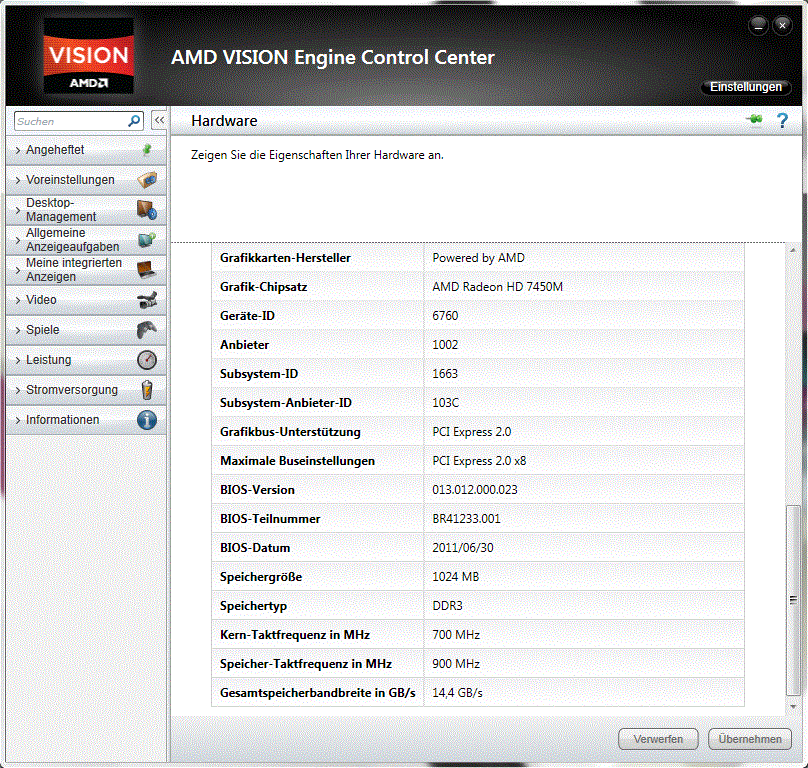The image size is (808, 768).
Task: Expand the Video section chevron
Action: [18, 300]
